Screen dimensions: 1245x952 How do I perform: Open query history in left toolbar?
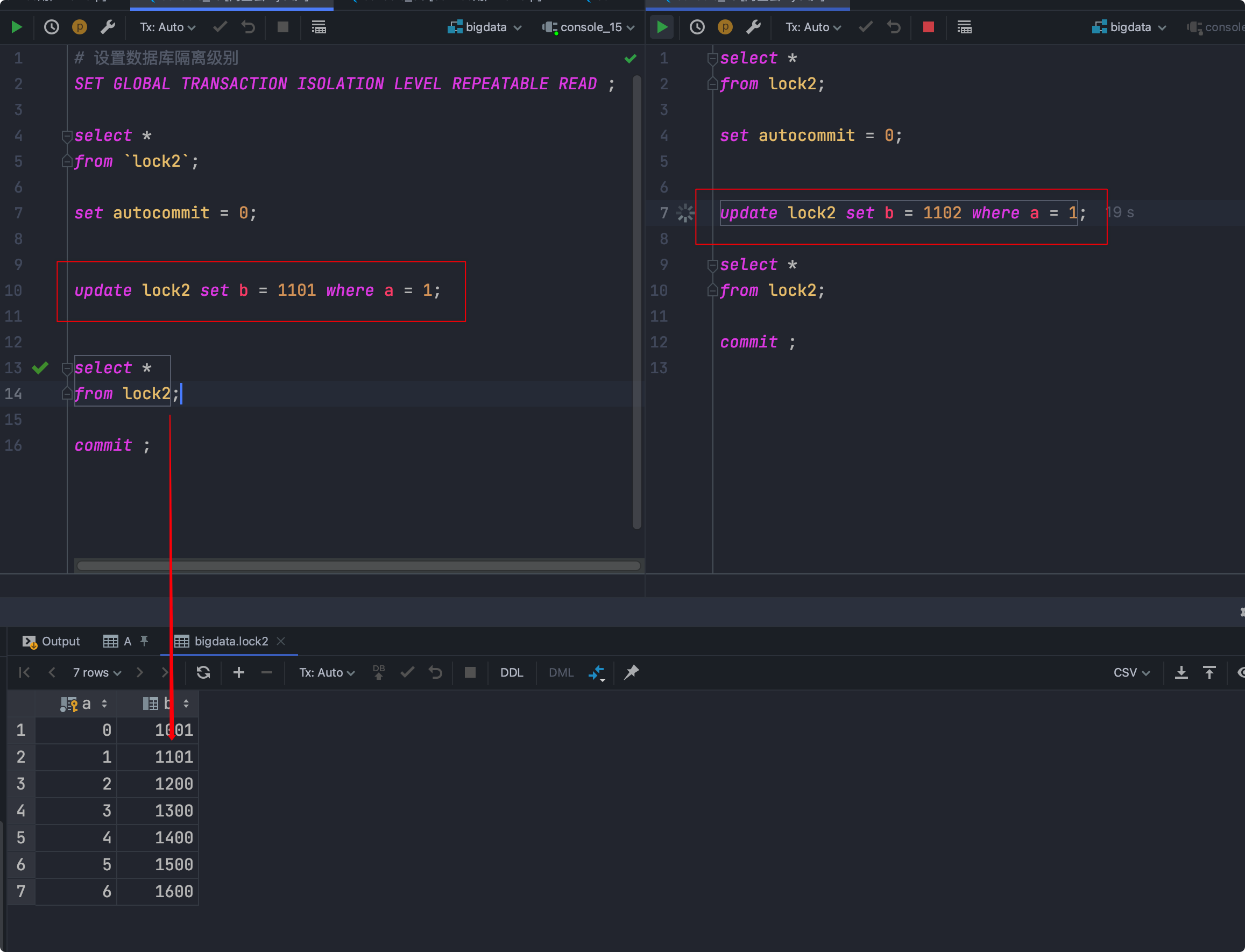(x=52, y=27)
